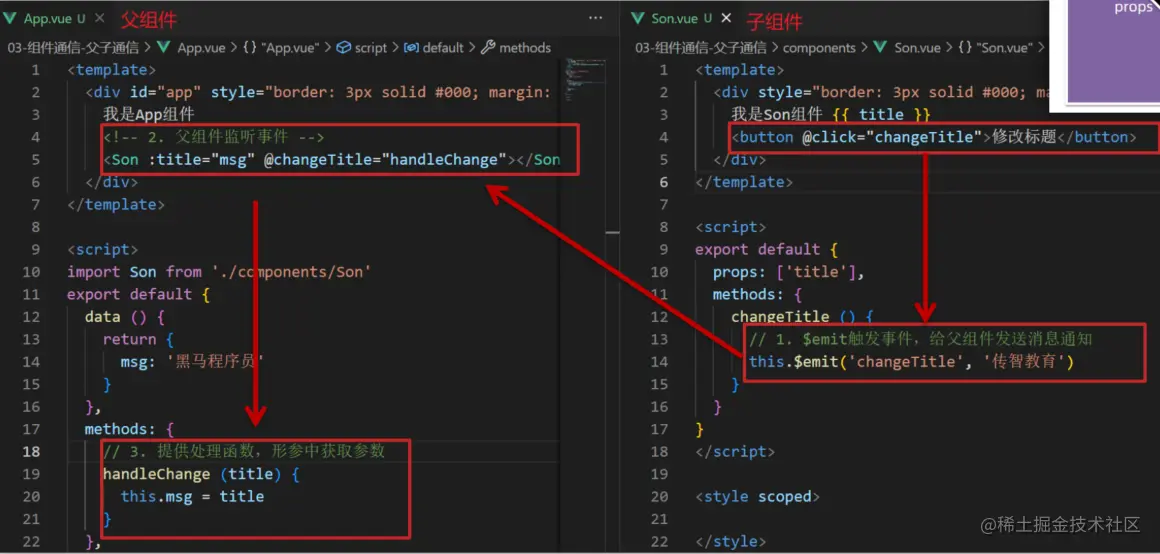The width and height of the screenshot is (1160, 554).
Task: Click 'props: ['title'],' line in Son.vue
Action: tap(789, 272)
